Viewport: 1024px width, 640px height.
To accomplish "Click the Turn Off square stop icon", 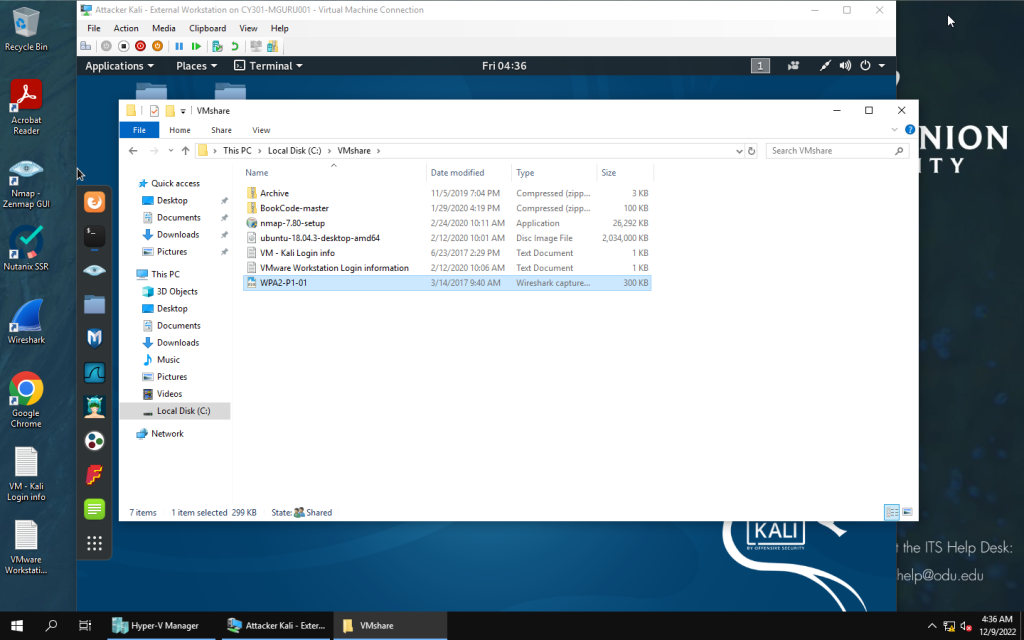I will point(123,46).
